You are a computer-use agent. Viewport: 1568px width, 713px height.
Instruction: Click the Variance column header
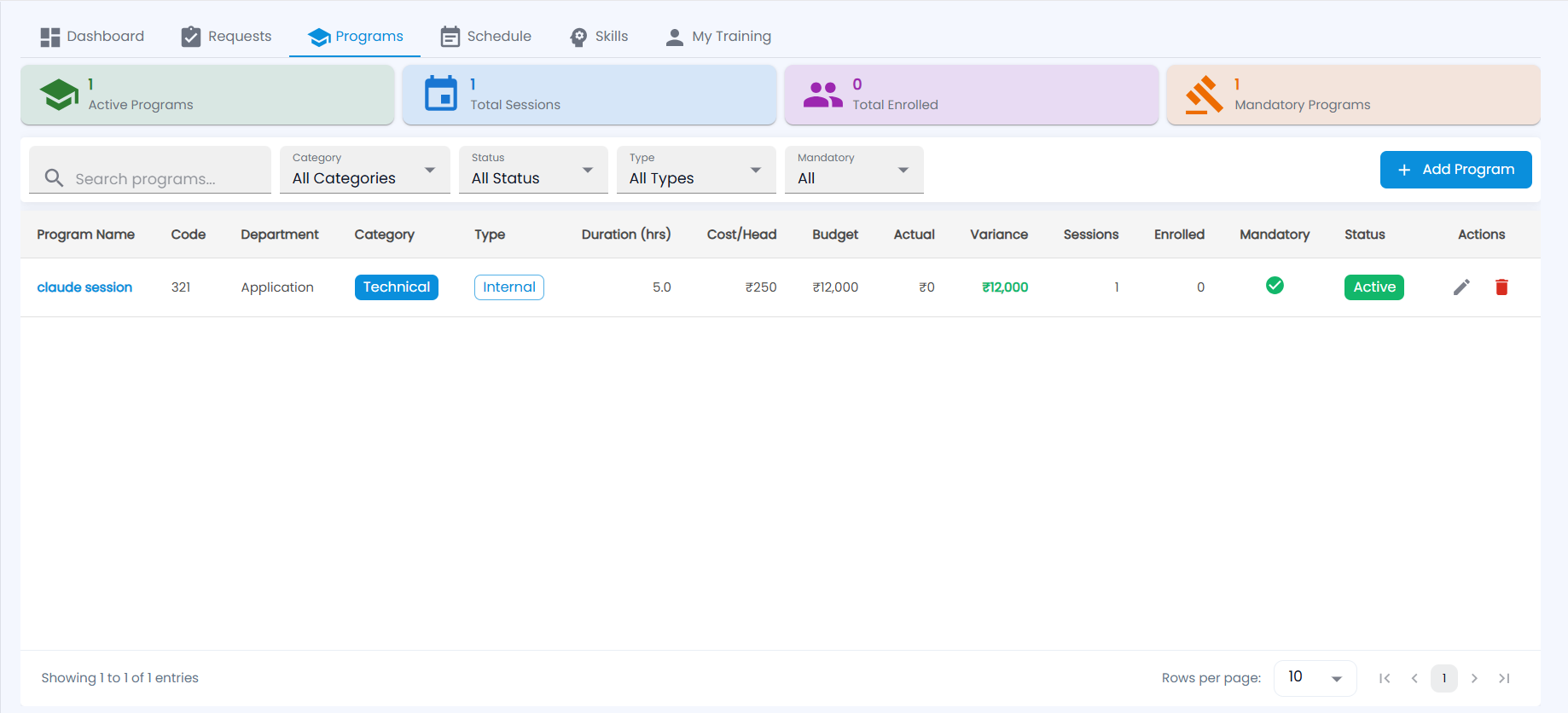pyautogui.click(x=999, y=235)
